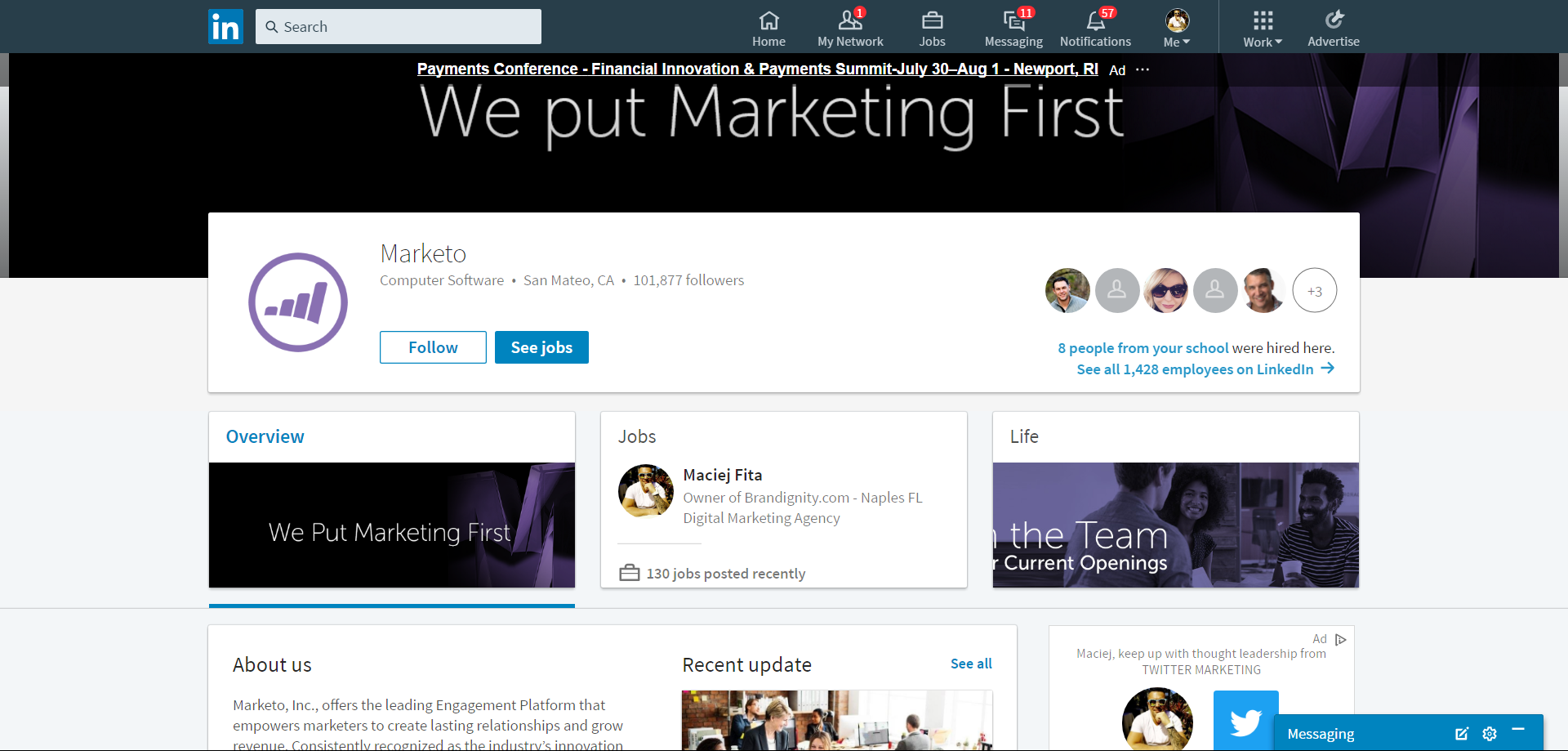Open My Network icon
Image resolution: width=1568 pixels, height=751 pixels.
click(x=850, y=20)
